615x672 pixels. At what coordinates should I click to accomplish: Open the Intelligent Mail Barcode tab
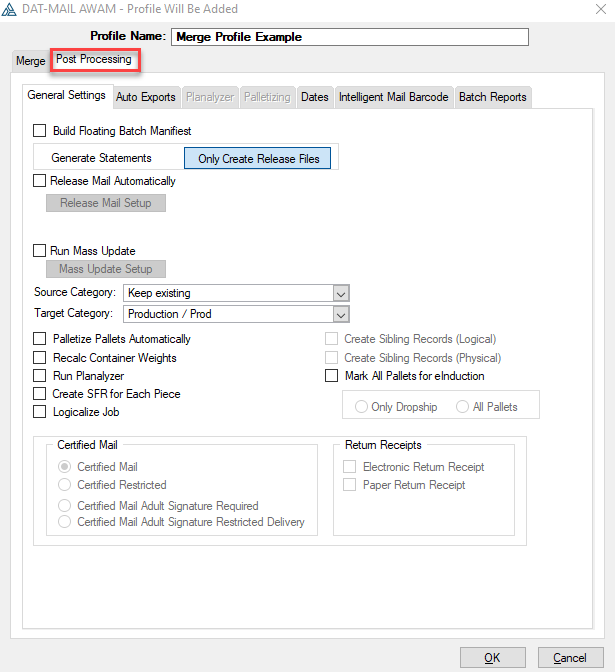click(393, 97)
